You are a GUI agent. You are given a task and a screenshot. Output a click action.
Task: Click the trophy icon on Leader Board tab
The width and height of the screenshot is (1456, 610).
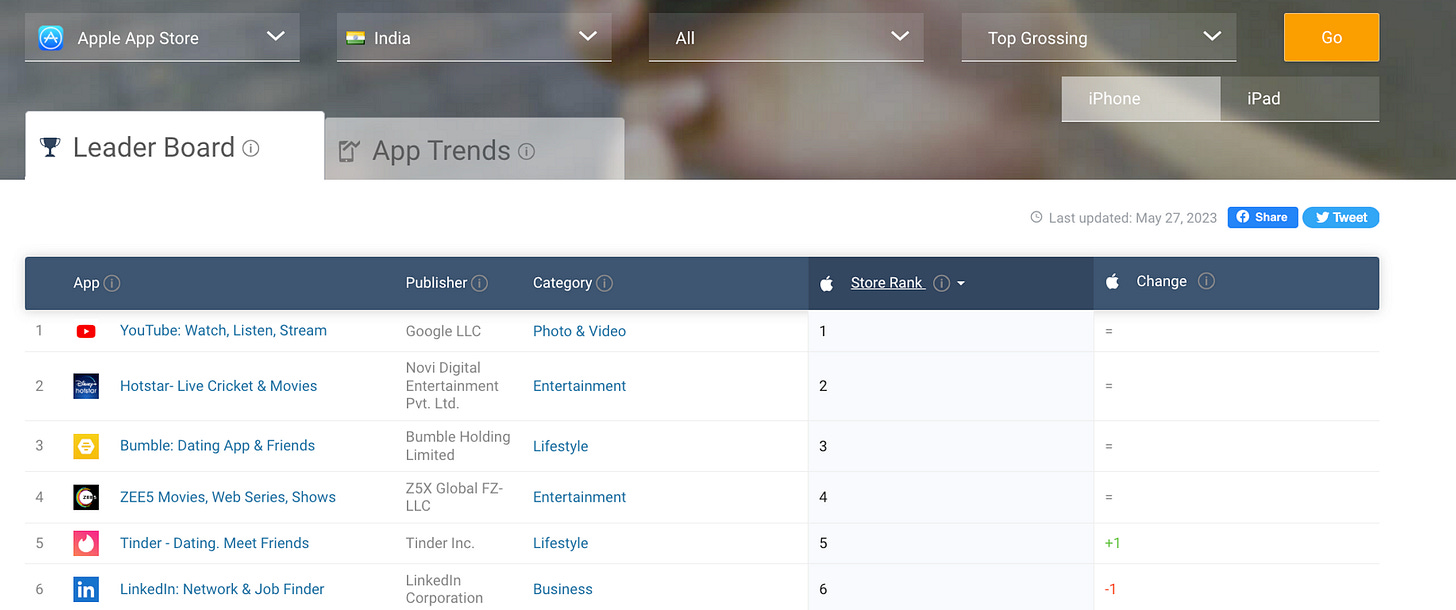50,147
